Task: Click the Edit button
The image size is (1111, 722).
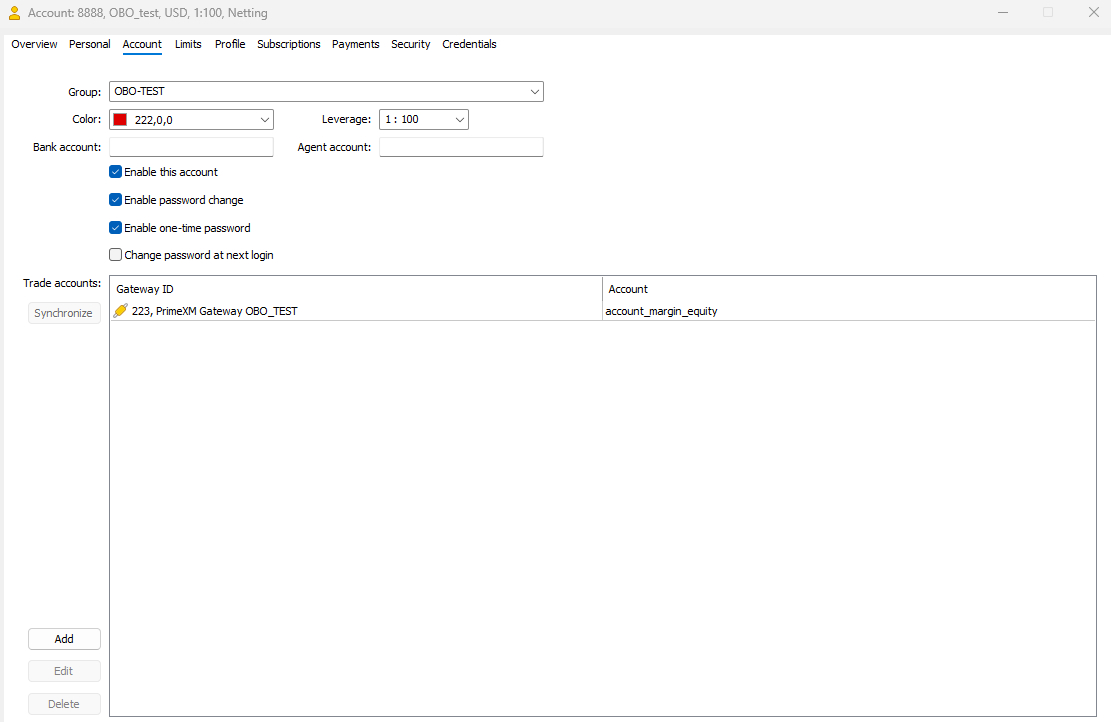Action: click(64, 671)
